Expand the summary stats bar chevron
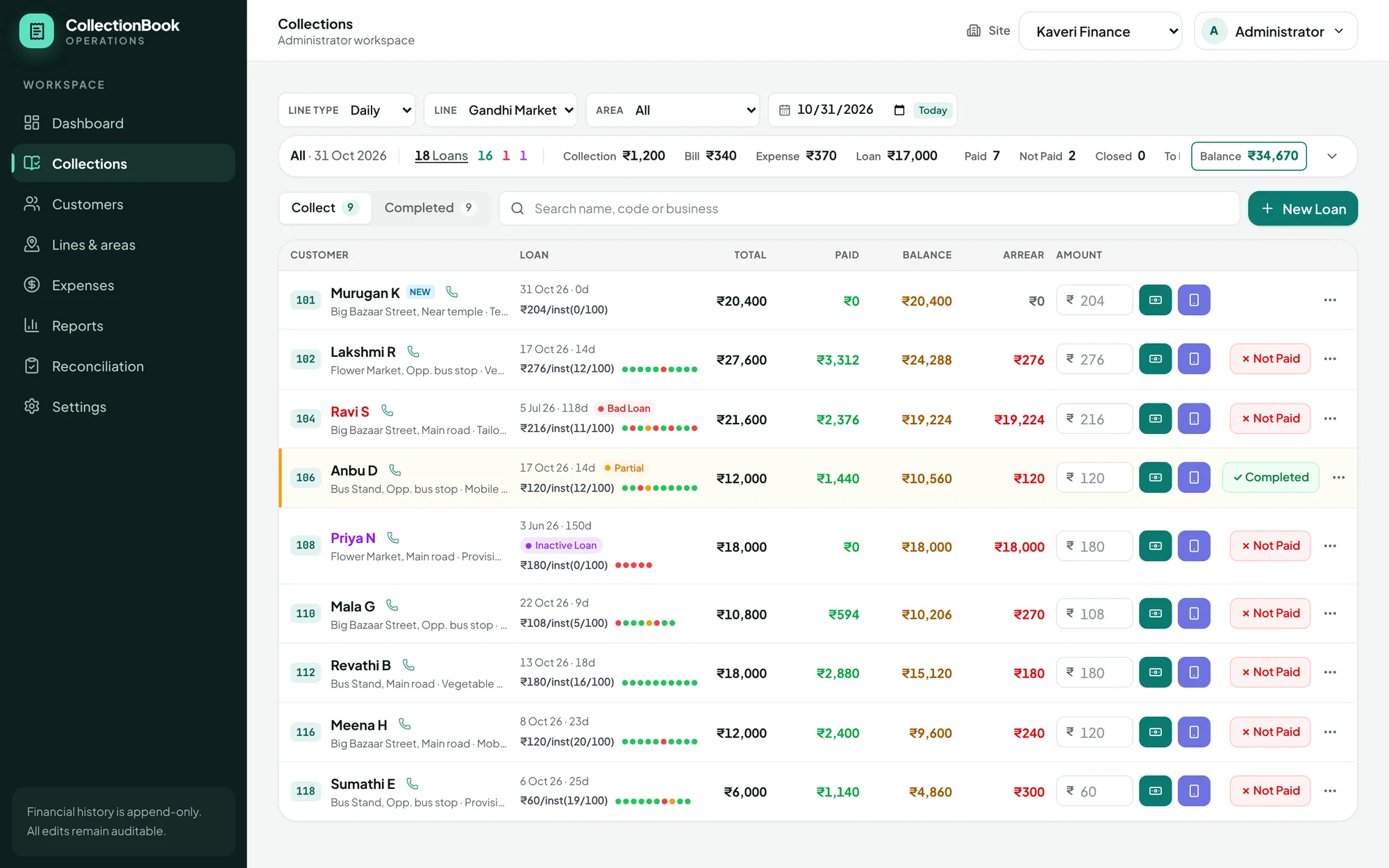The height and width of the screenshot is (868, 1389). (x=1332, y=156)
